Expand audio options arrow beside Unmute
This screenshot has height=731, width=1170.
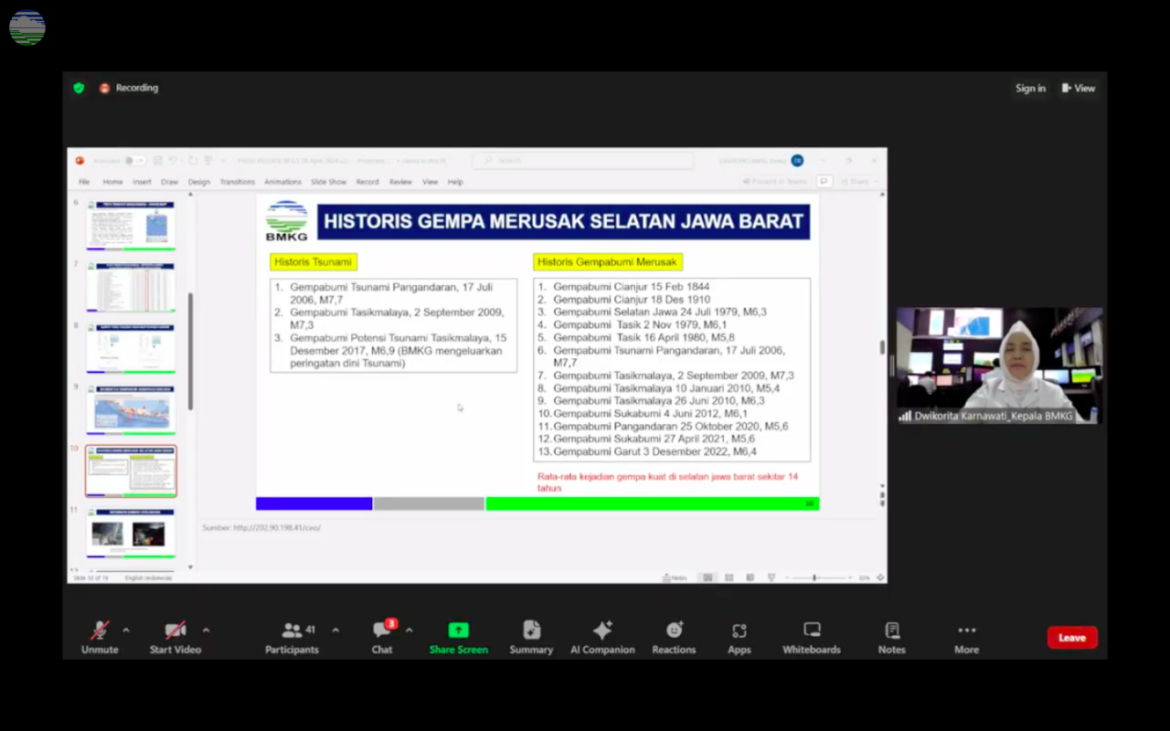pyautogui.click(x=126, y=631)
